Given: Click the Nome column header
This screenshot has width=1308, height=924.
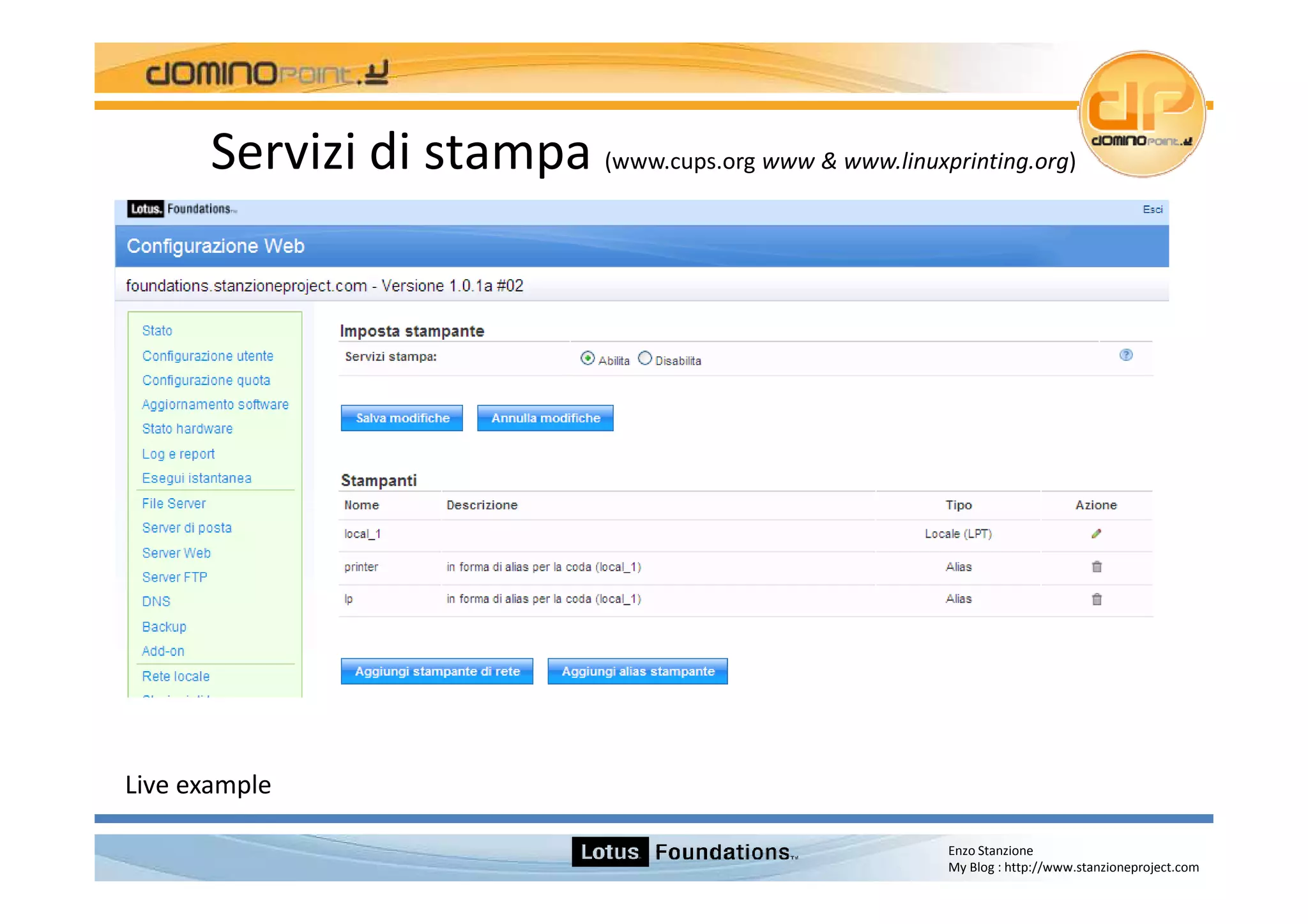Looking at the screenshot, I should point(361,505).
